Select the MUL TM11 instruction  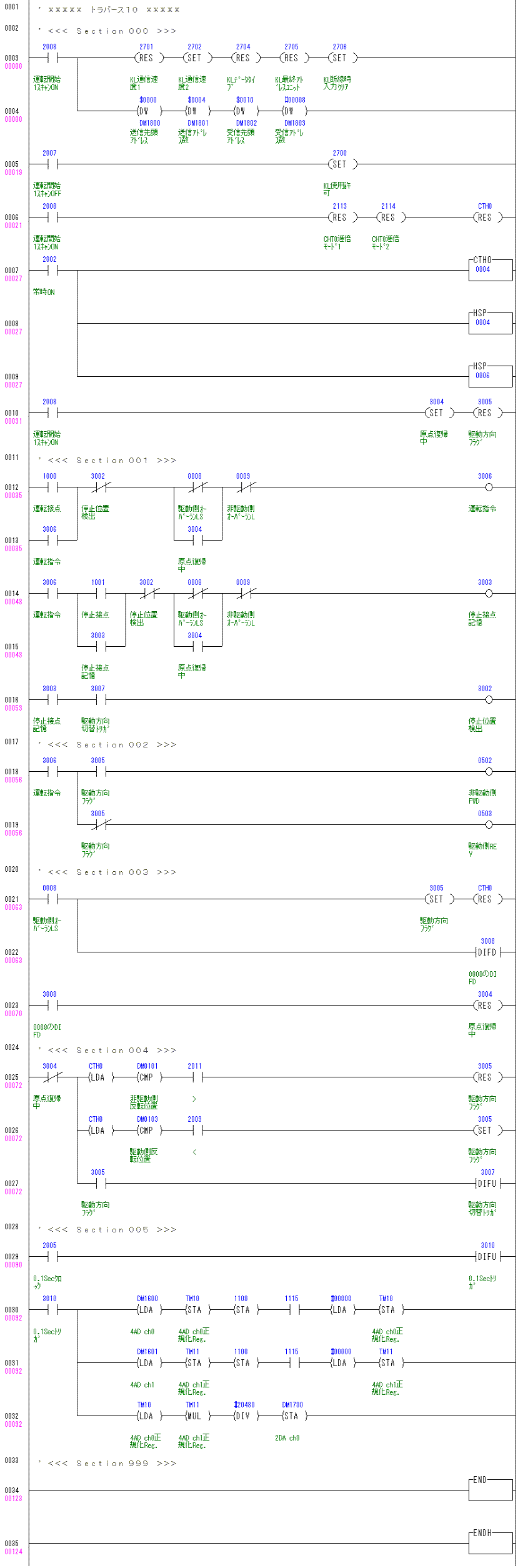[197, 1416]
